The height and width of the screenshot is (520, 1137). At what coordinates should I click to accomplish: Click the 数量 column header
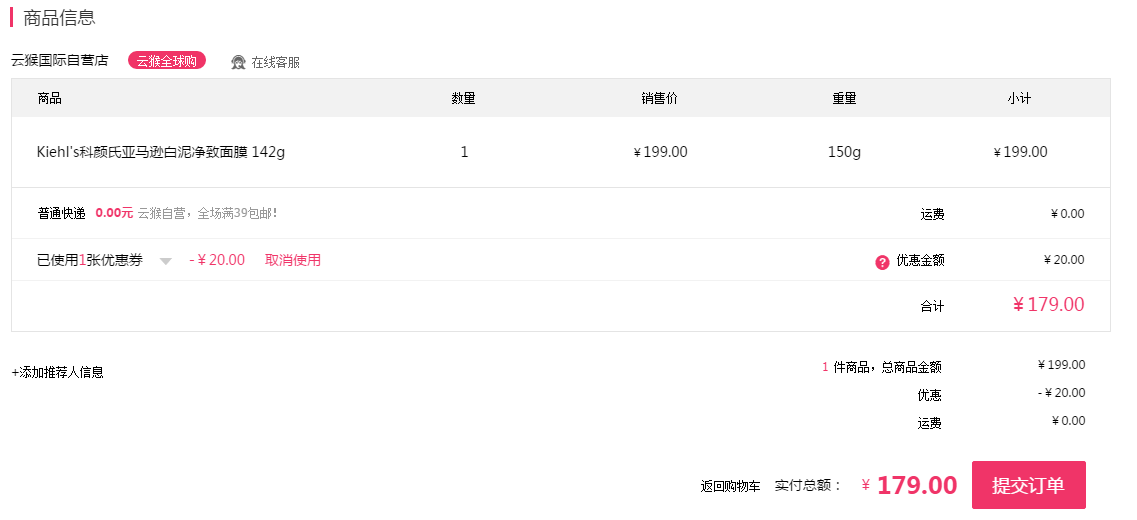(463, 99)
